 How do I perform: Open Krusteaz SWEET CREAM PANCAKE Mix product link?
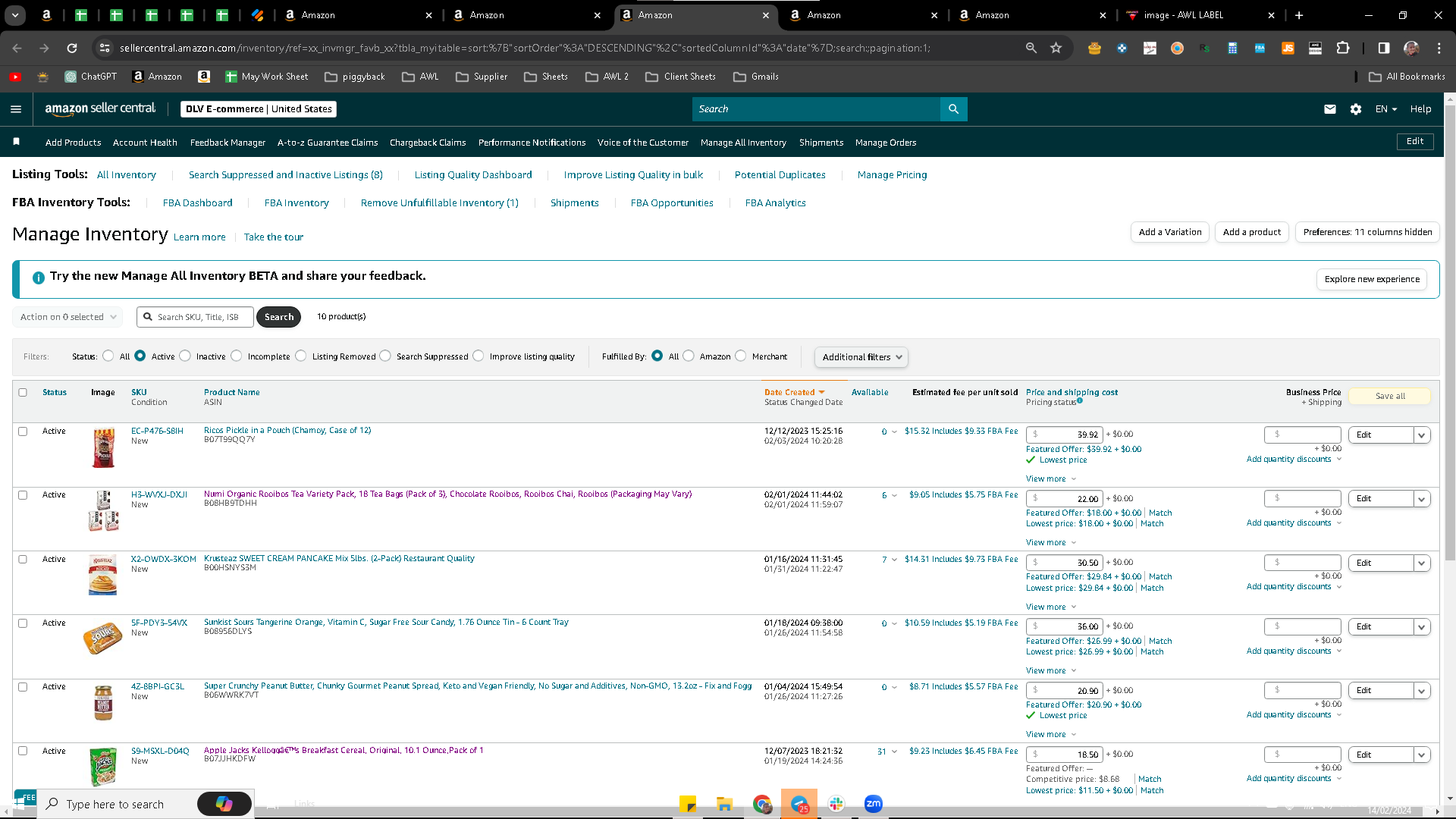pos(339,558)
